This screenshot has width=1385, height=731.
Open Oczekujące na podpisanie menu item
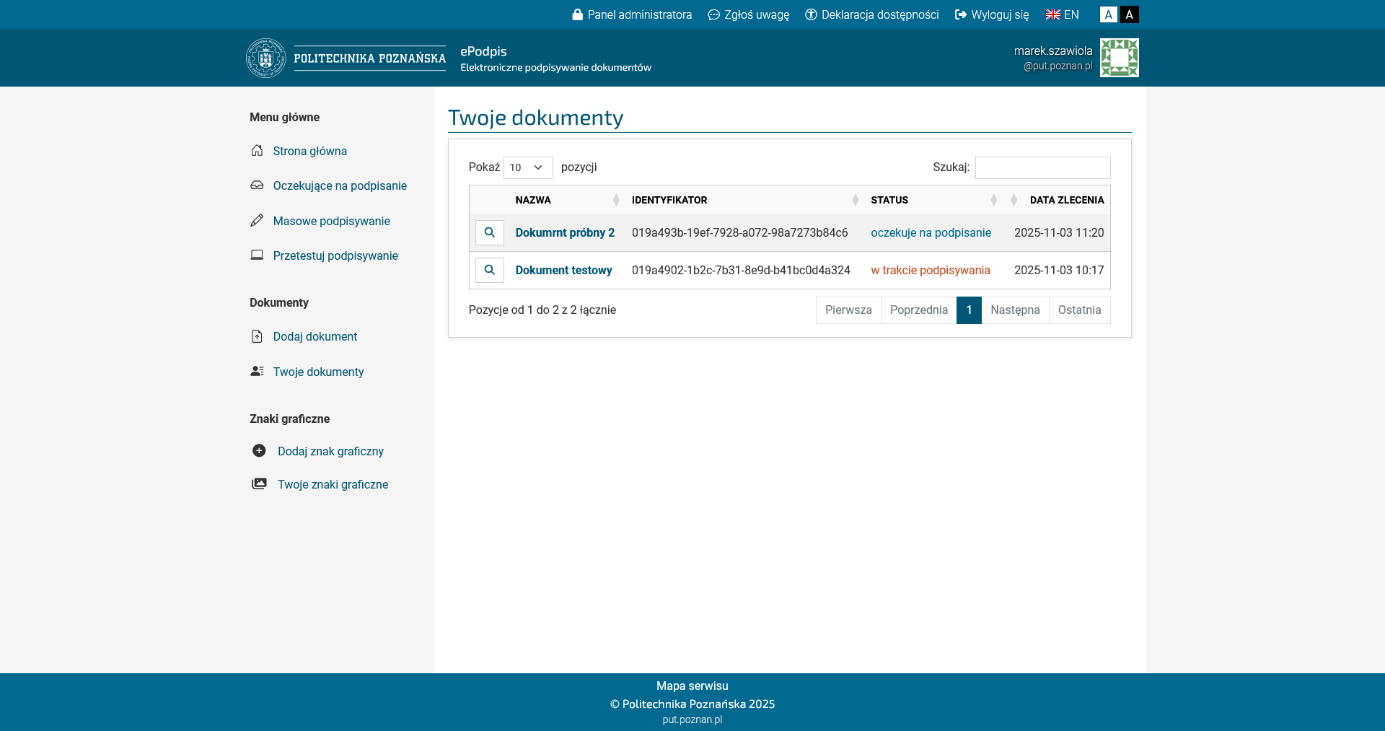339,186
